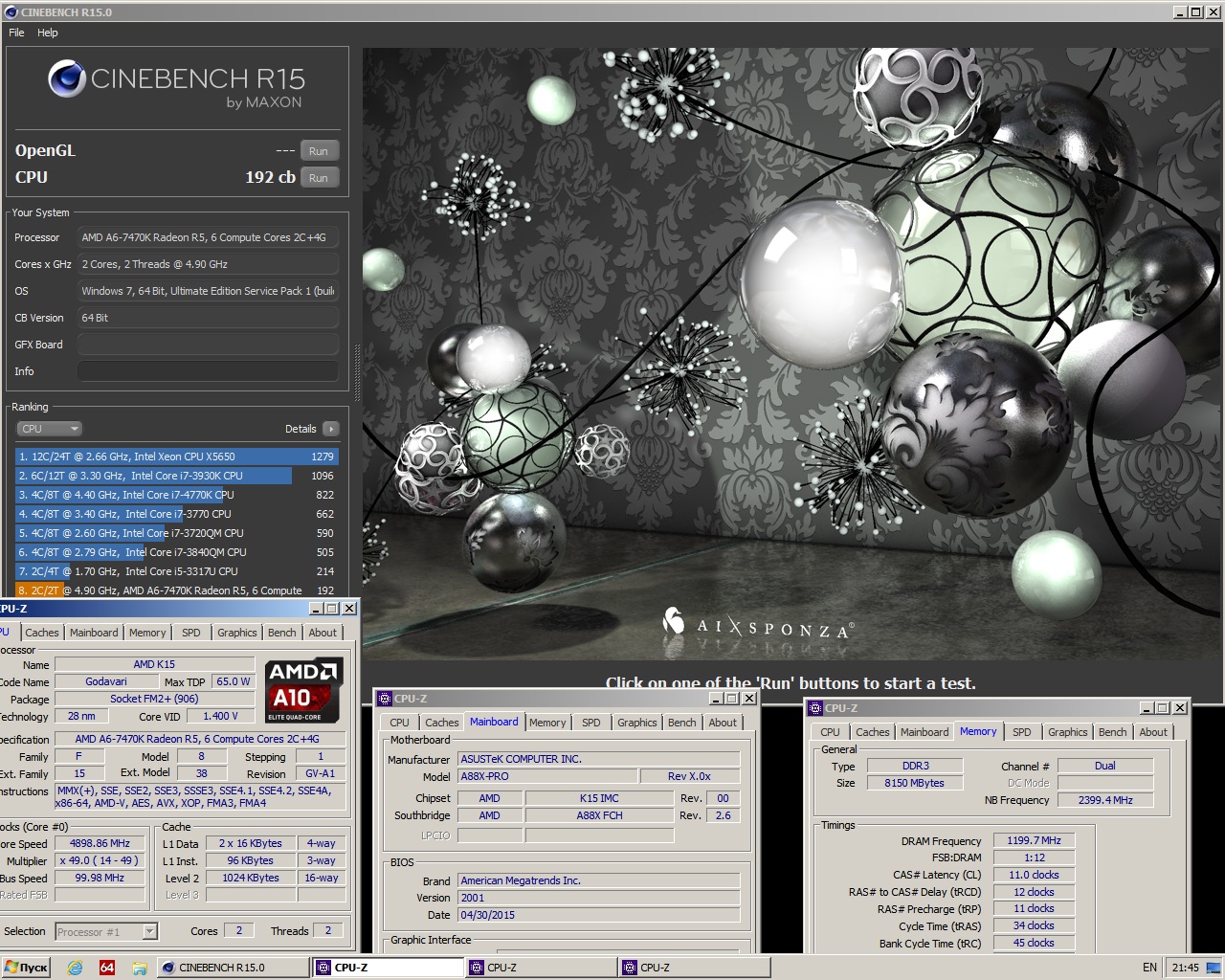Open the CPU ranking type dropdown
The image size is (1225, 980).
click(50, 429)
